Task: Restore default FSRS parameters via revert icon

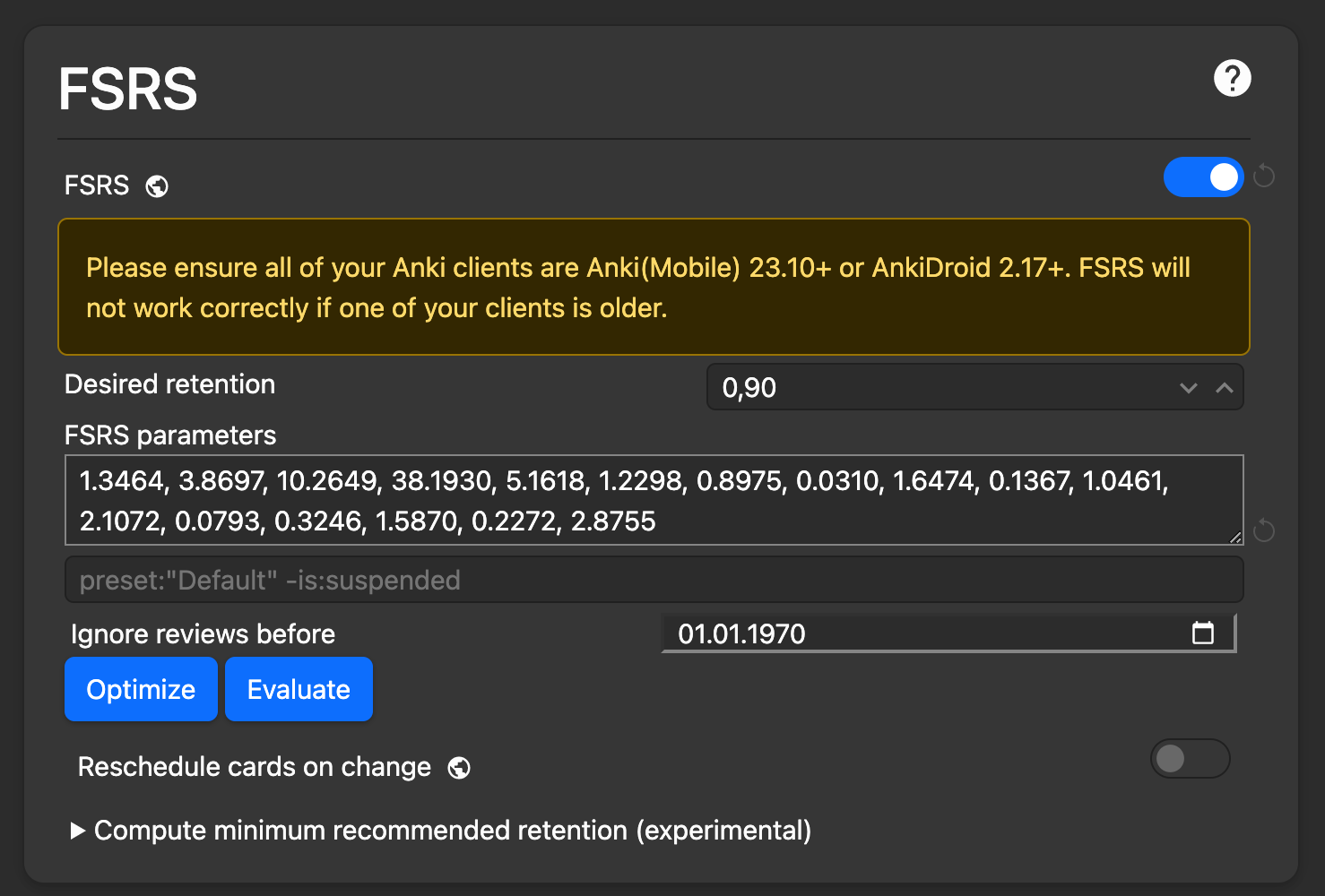Action: [1264, 530]
